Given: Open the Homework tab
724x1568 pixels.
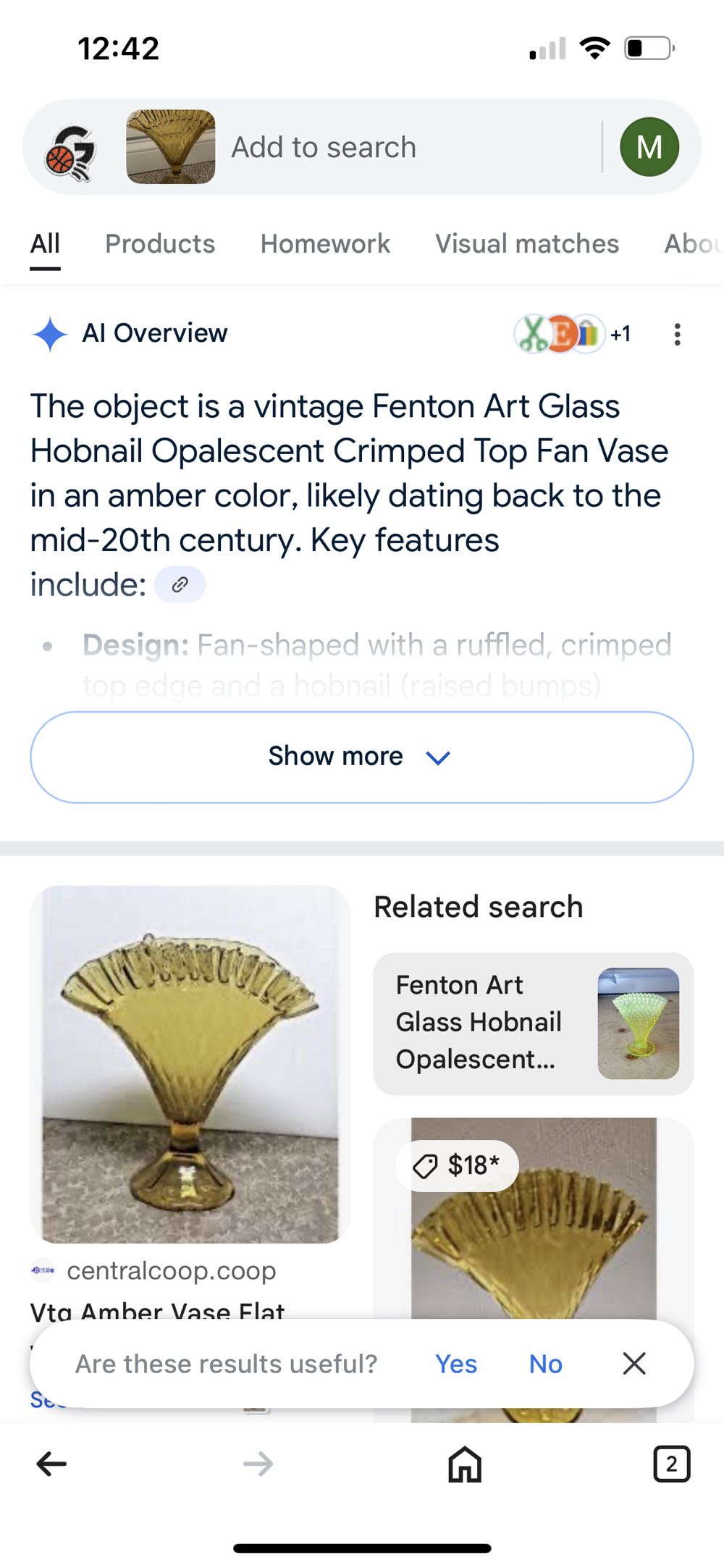Looking at the screenshot, I should pos(324,244).
